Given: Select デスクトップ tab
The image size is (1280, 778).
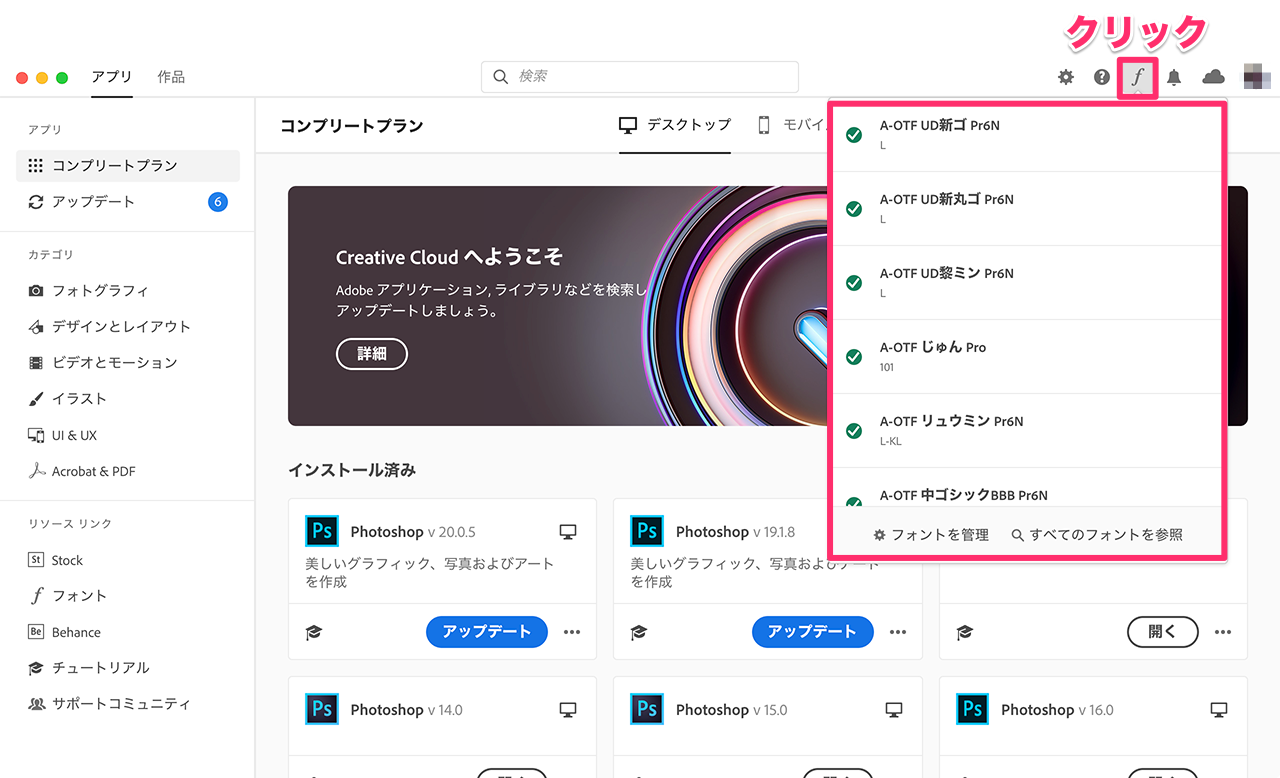Looking at the screenshot, I should [675, 125].
